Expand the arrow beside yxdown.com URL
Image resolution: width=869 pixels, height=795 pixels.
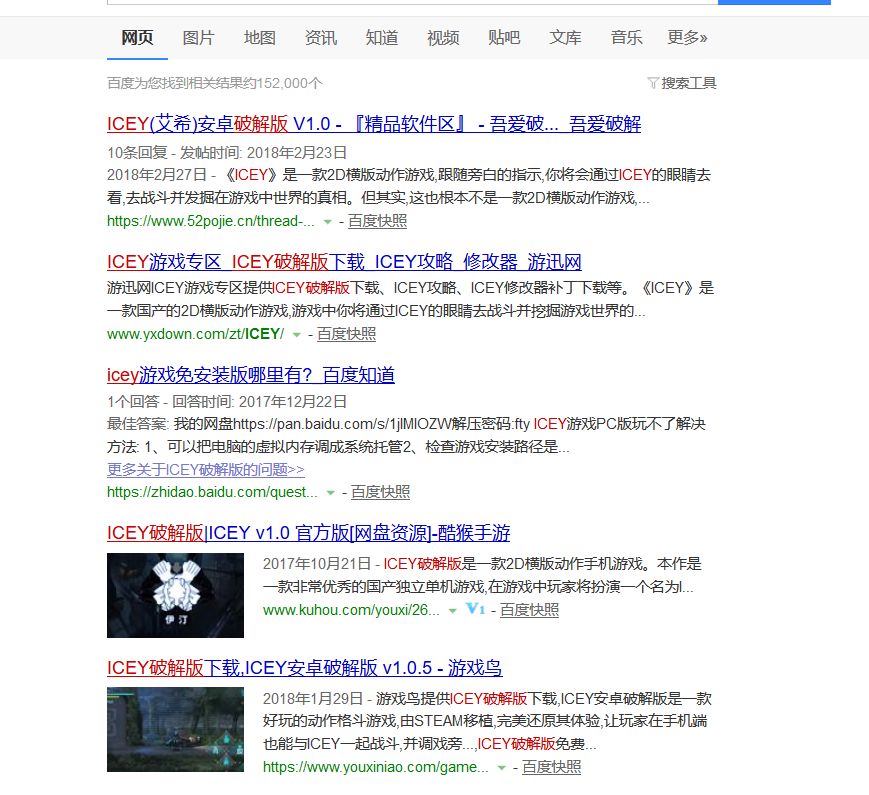(297, 334)
